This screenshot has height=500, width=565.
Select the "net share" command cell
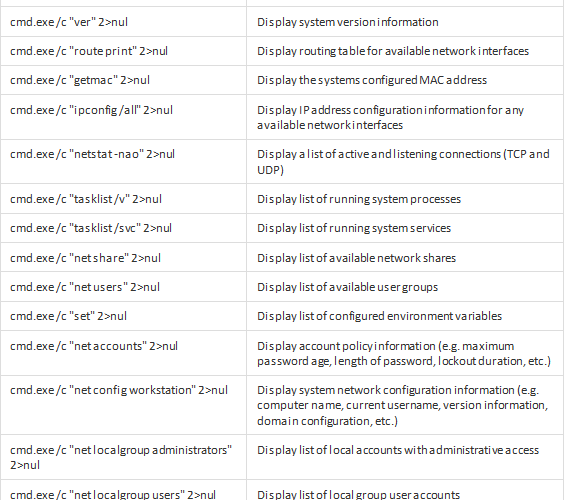pos(124,258)
